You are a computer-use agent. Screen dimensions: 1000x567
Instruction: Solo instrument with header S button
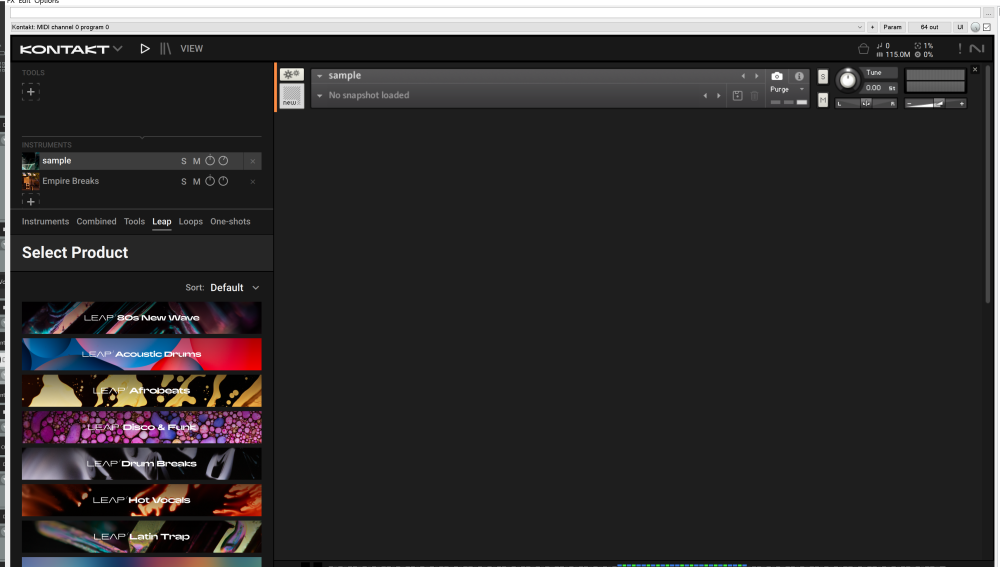823,77
